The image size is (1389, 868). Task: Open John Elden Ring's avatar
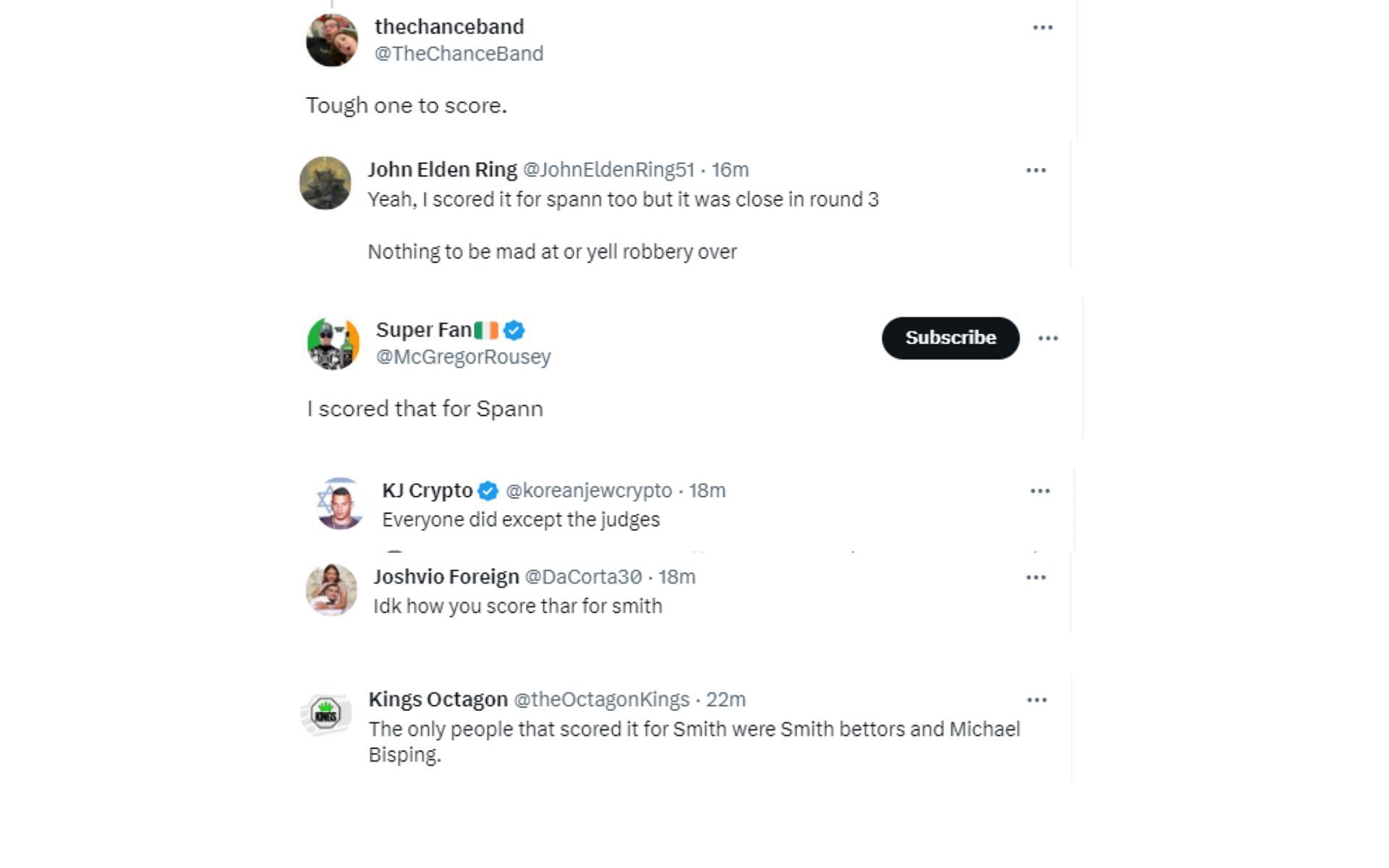[x=326, y=183]
